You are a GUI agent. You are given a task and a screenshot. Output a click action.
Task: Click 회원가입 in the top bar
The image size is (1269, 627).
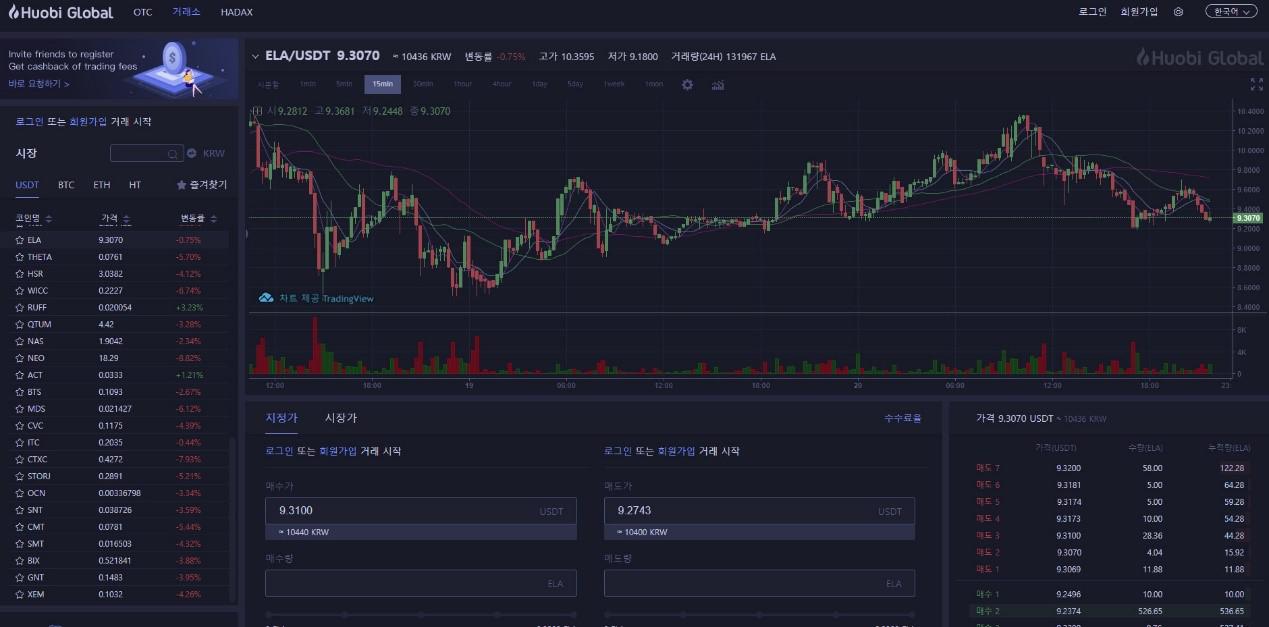[x=1139, y=12]
